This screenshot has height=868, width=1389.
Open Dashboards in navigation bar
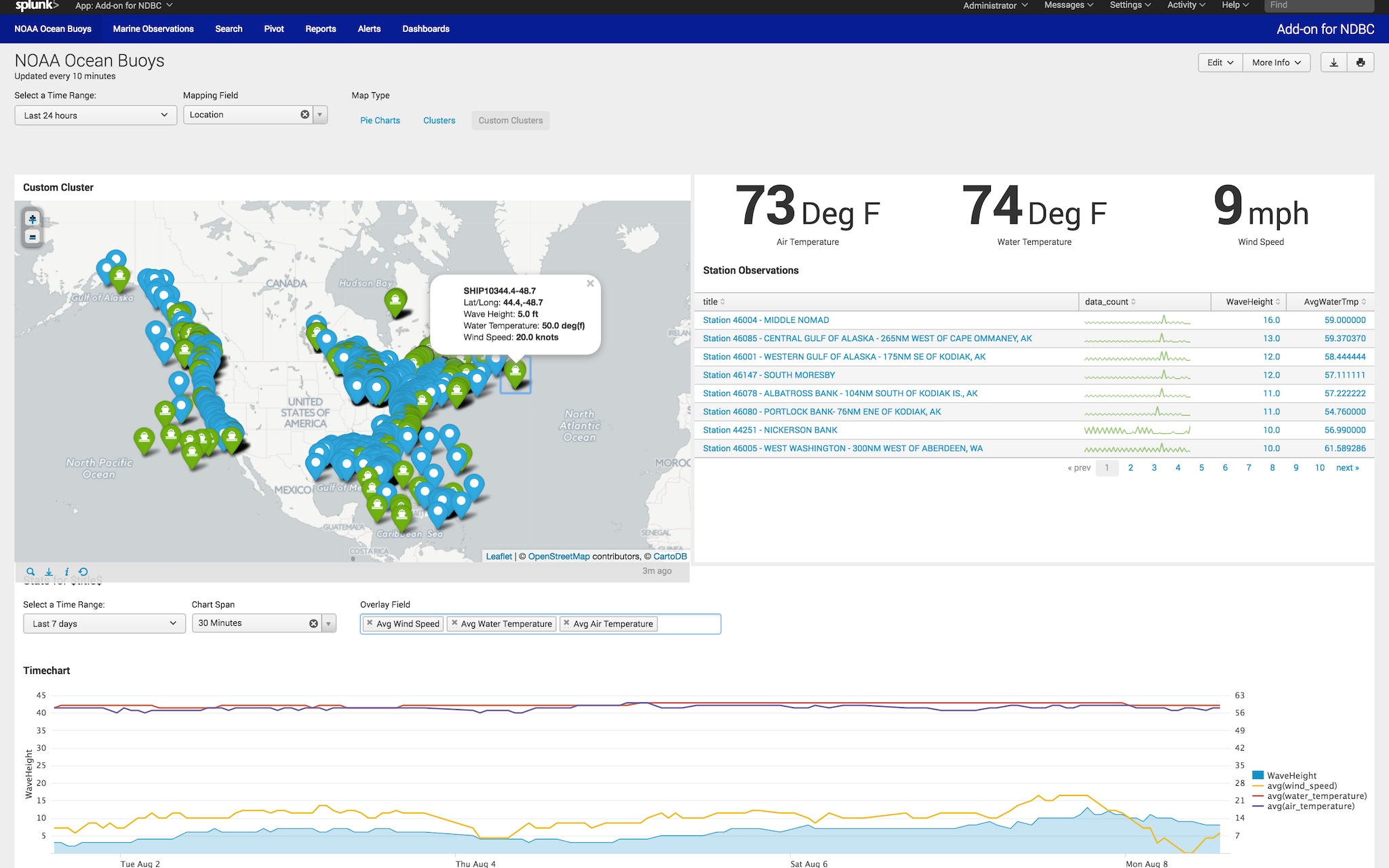(426, 28)
